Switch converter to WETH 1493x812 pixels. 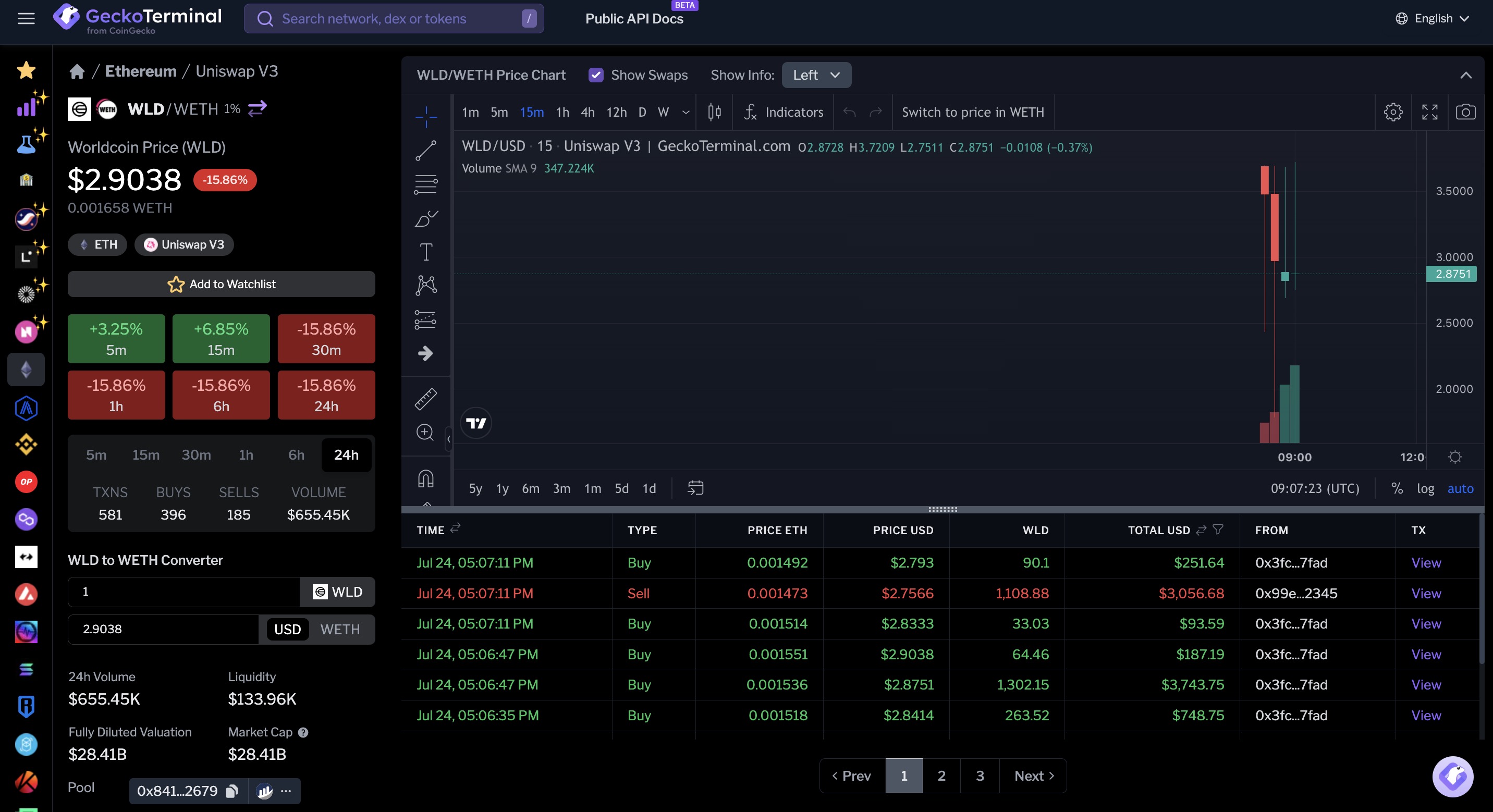[340, 630]
